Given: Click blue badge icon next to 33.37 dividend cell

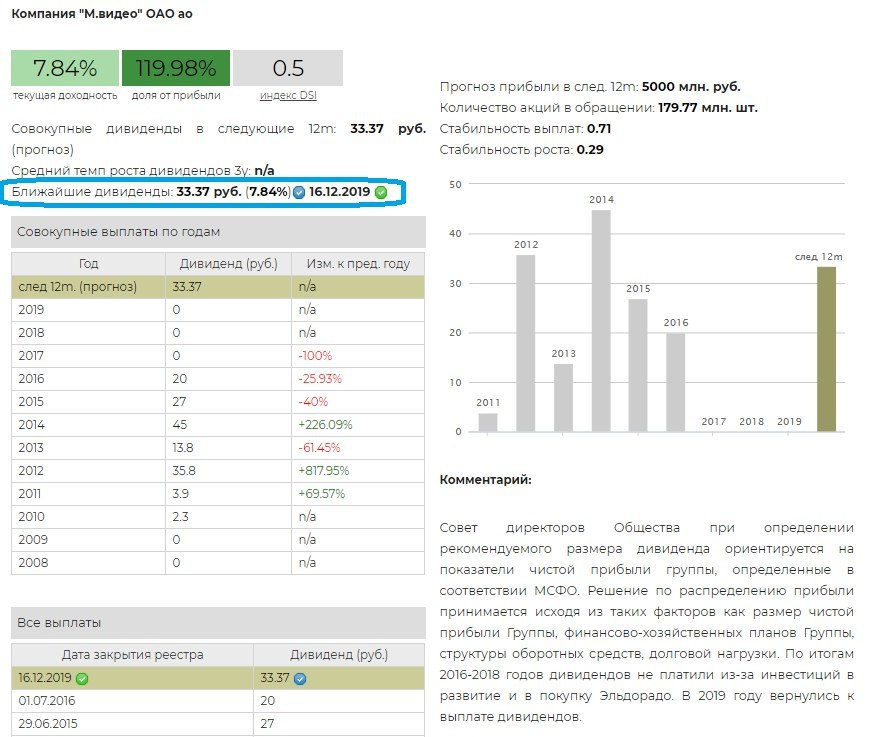Looking at the screenshot, I should 300,679.
